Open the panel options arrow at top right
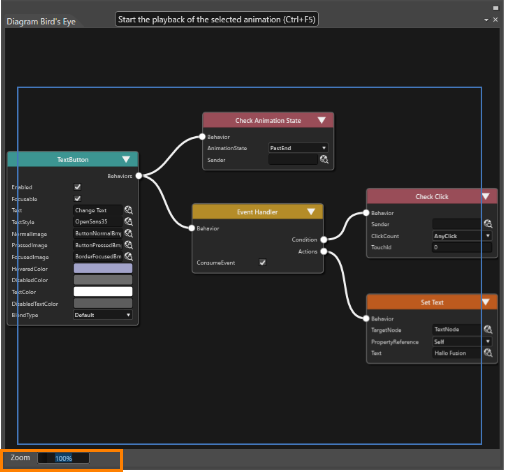 pyautogui.click(x=486, y=20)
